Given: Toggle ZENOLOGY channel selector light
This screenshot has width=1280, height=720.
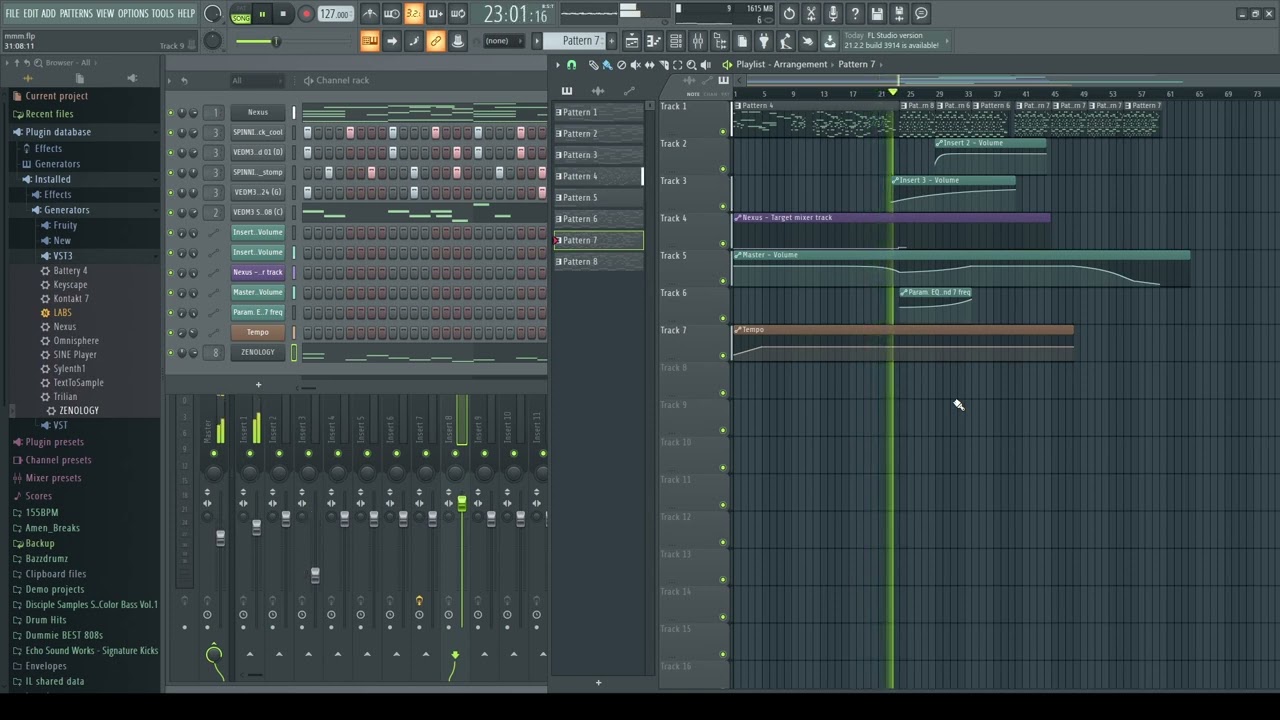Looking at the screenshot, I should 294,352.
